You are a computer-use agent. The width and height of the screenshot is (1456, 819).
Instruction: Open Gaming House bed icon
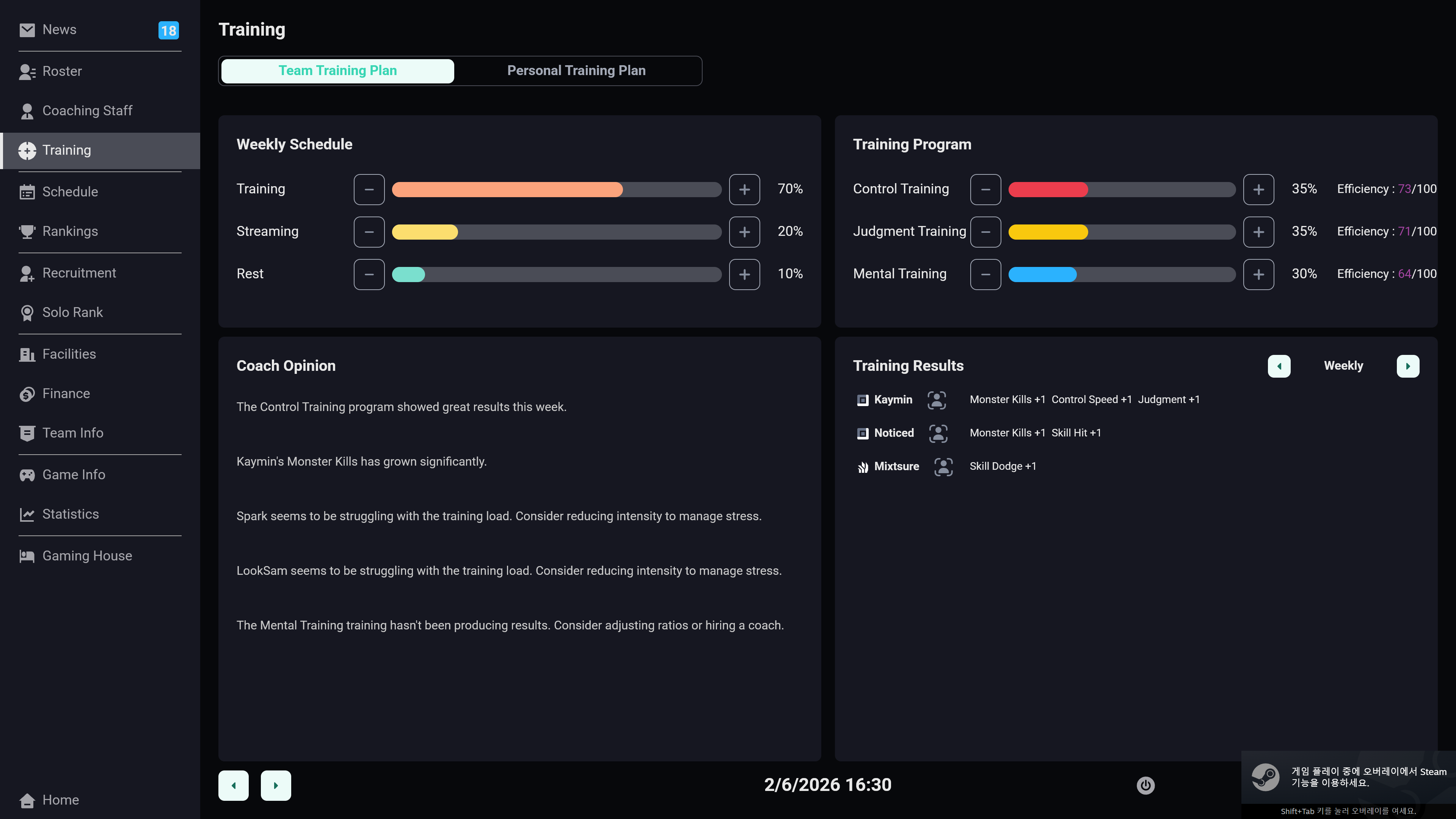[27, 556]
